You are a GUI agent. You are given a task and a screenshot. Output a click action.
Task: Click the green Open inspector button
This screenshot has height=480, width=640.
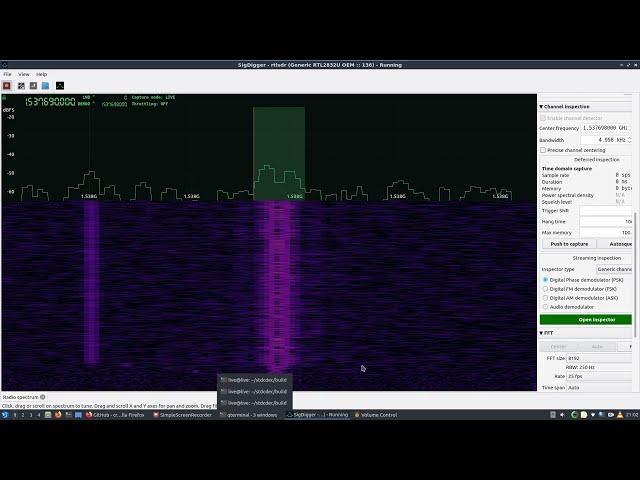586,320
